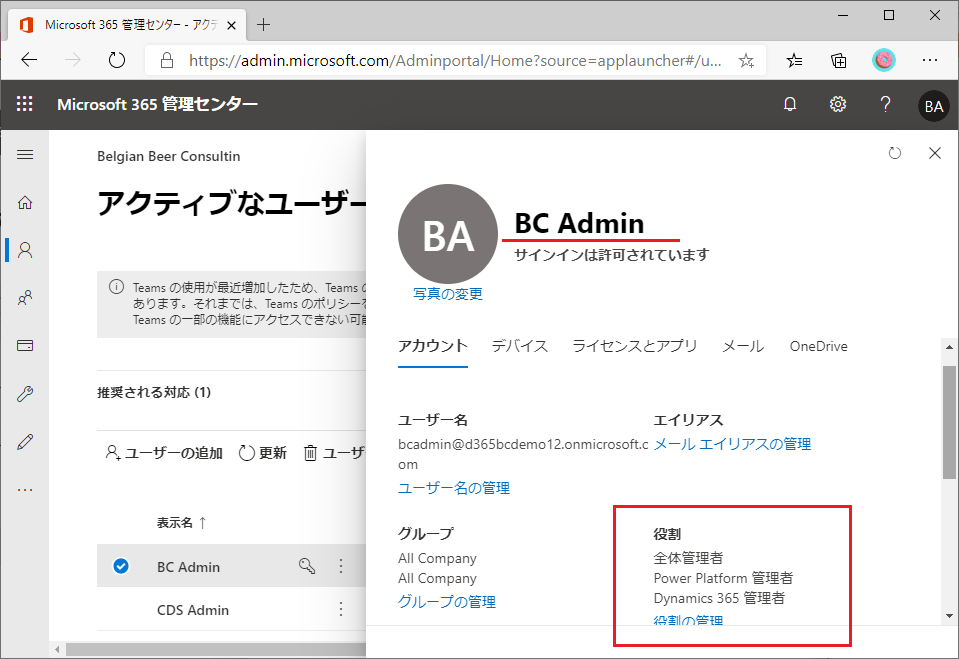Open the notifications bell
Viewport: 959px width, 659px height.
790,105
